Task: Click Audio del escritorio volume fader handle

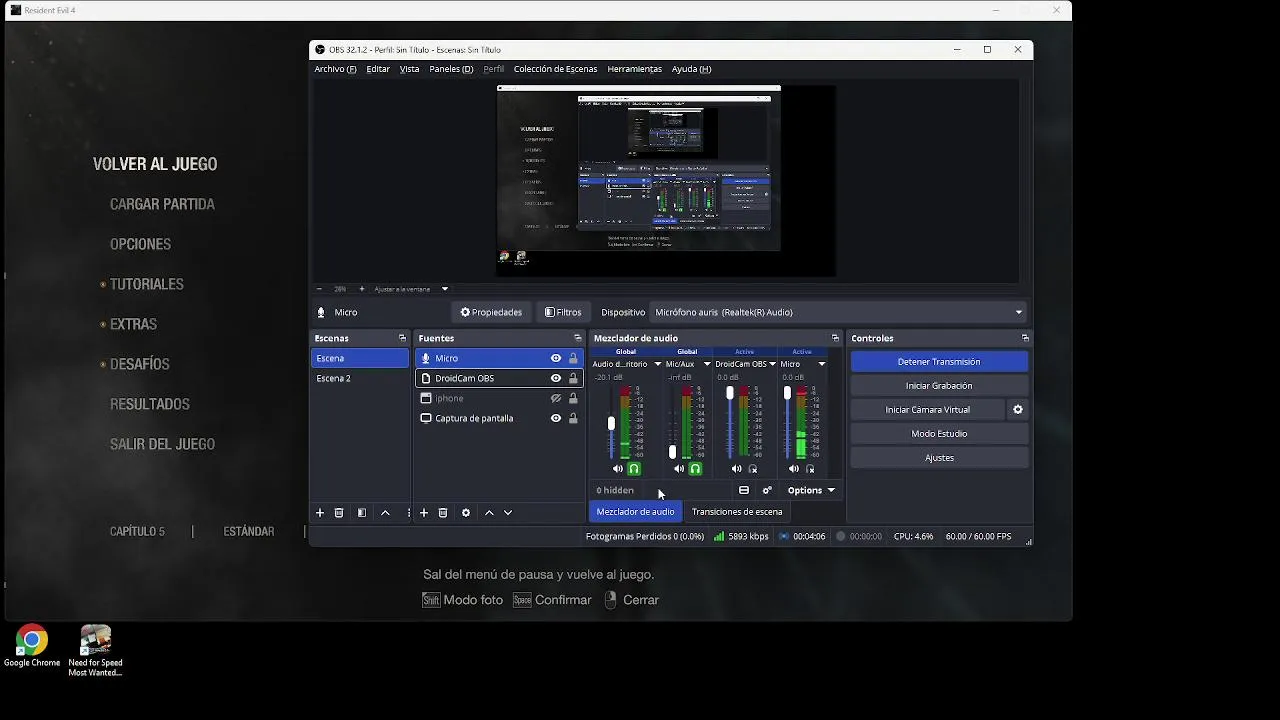Action: tap(611, 424)
